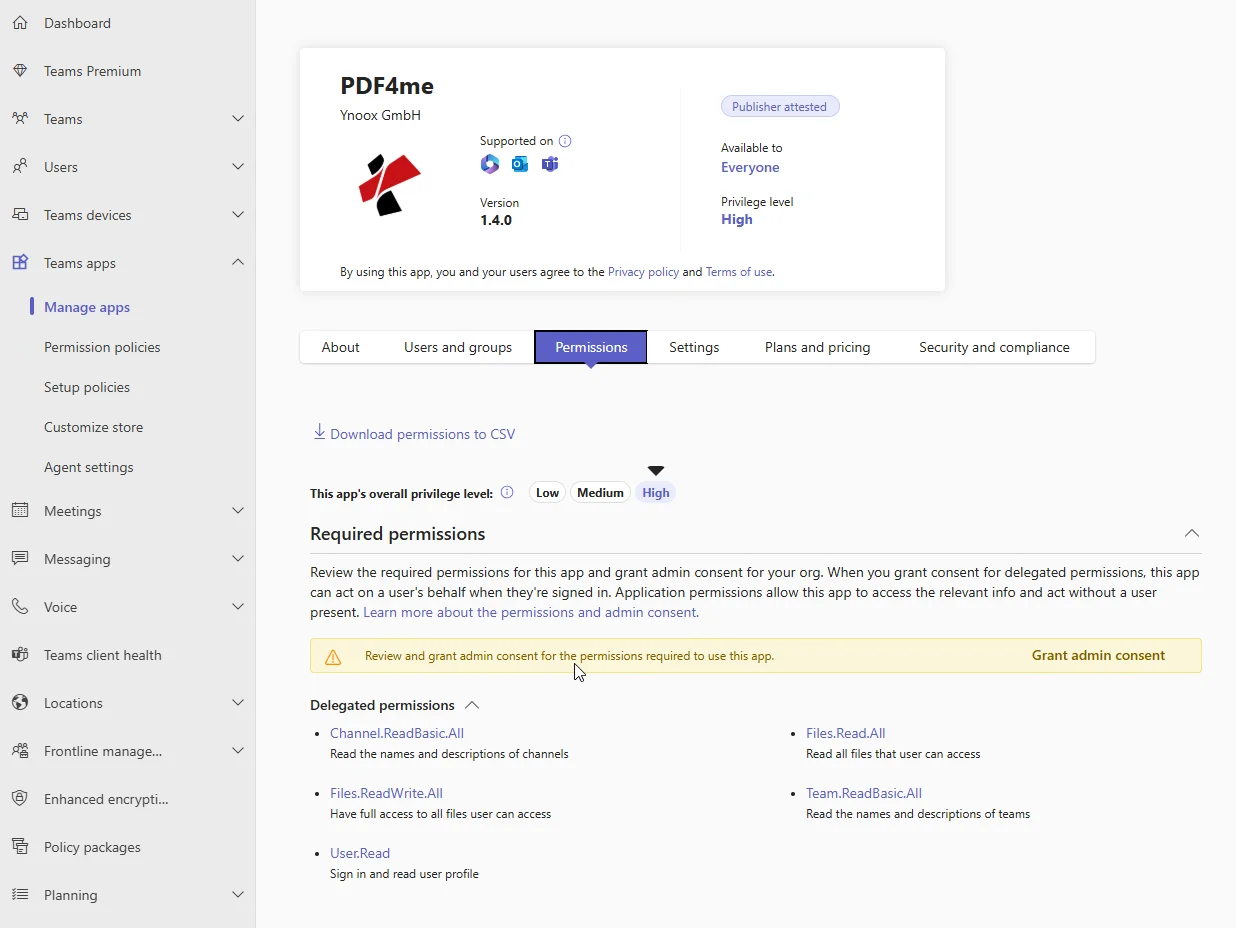Click the Teams devices icon
The height and width of the screenshot is (928, 1236).
(x=20, y=215)
